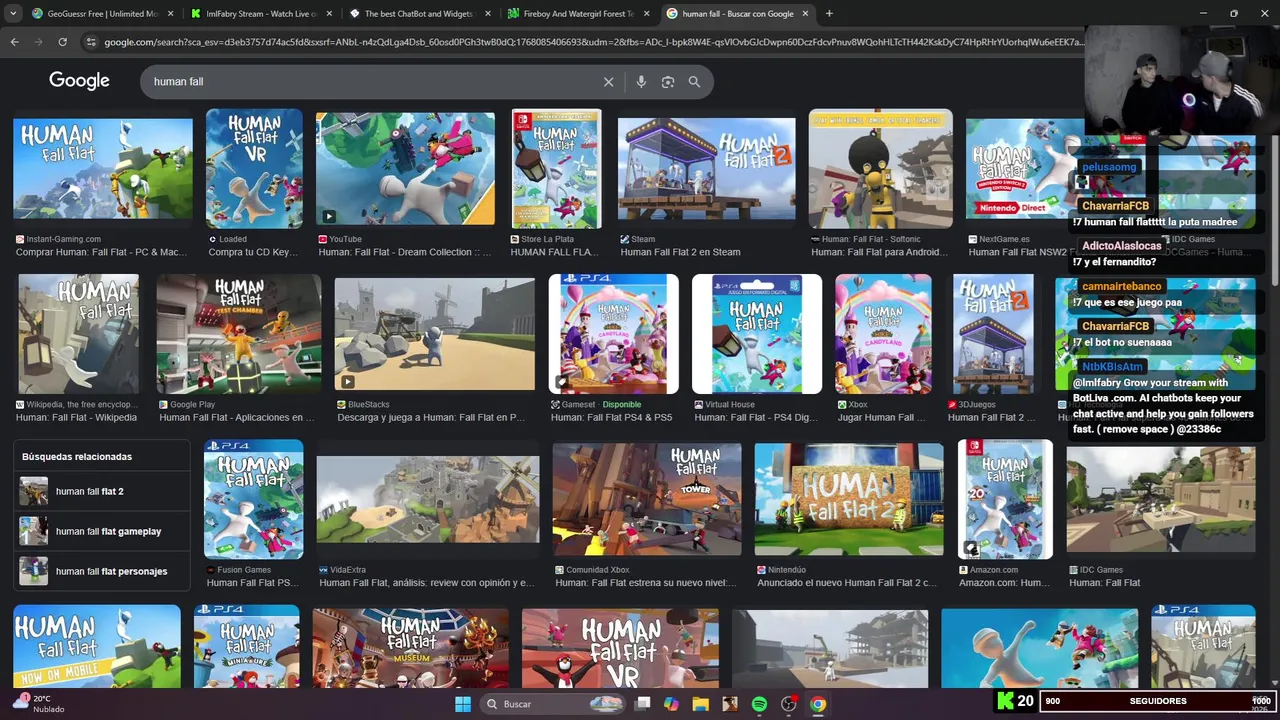Open the BlueStacks windmill gameplay thumbnail
The image size is (1280, 720).
coord(435,334)
